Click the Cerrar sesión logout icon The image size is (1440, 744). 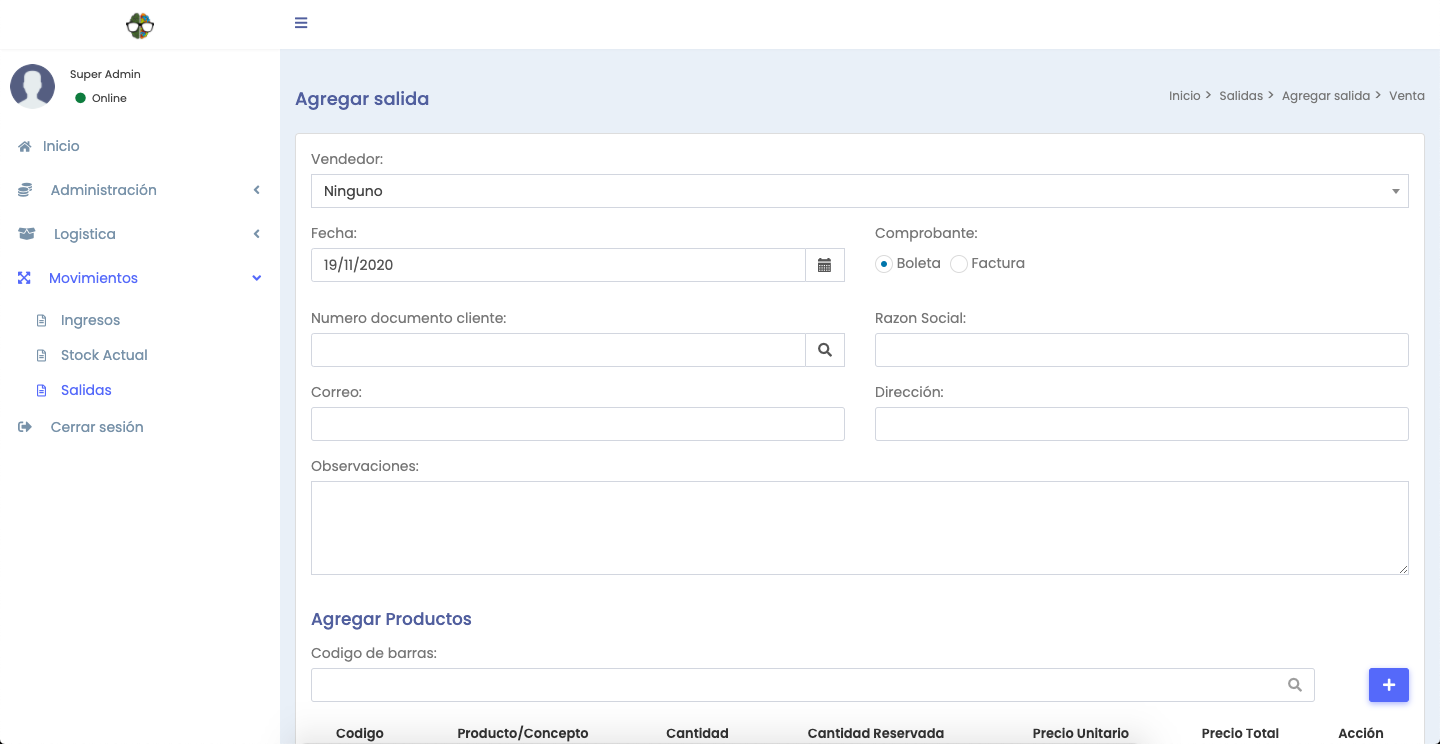(x=25, y=427)
